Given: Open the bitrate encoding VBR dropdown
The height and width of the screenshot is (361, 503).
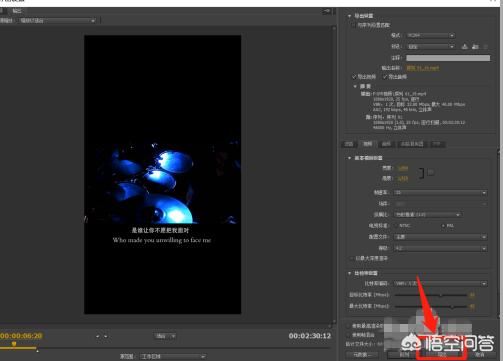Looking at the screenshot, I should [440, 283].
